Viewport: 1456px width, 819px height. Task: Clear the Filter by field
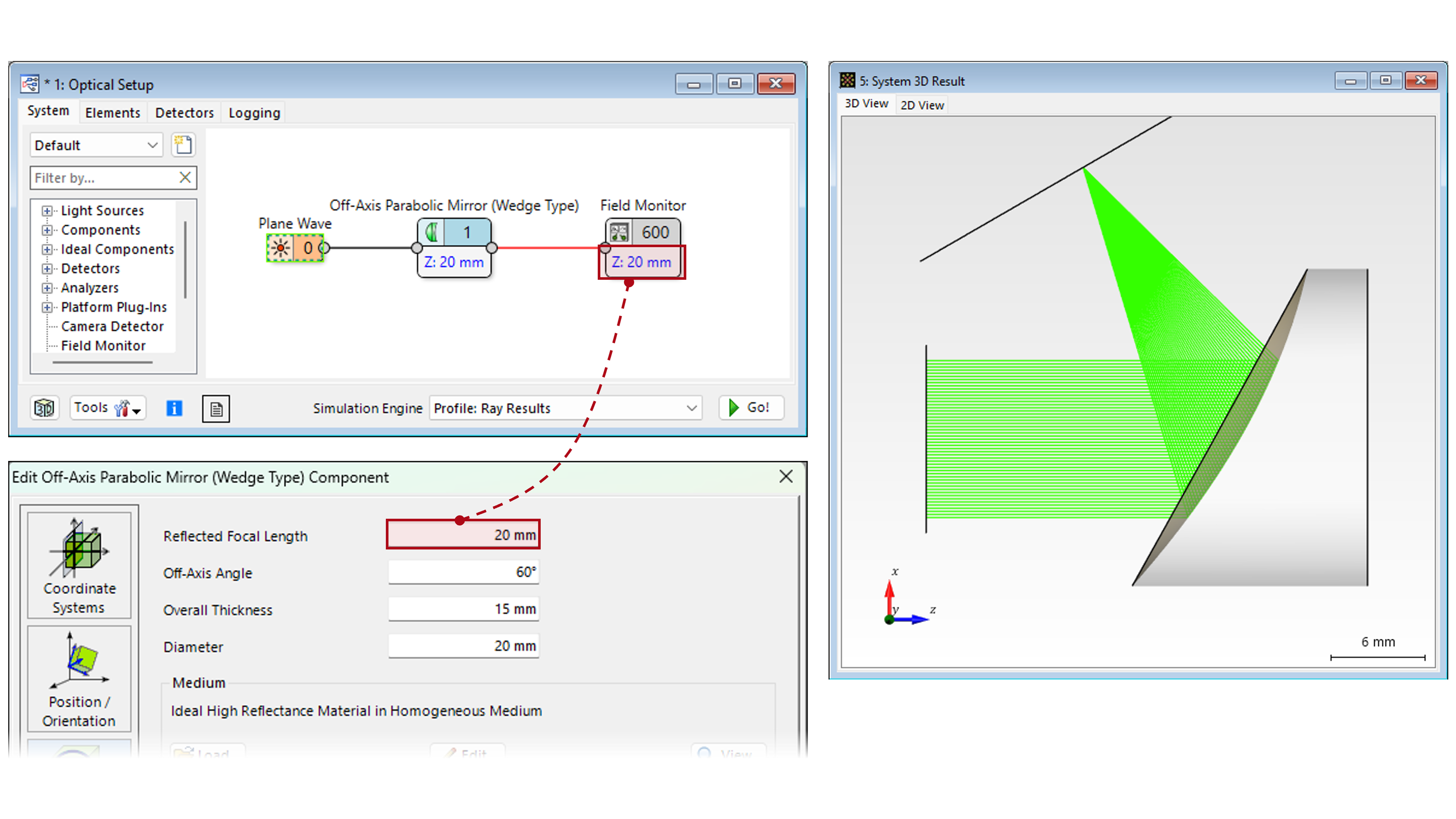(x=185, y=177)
